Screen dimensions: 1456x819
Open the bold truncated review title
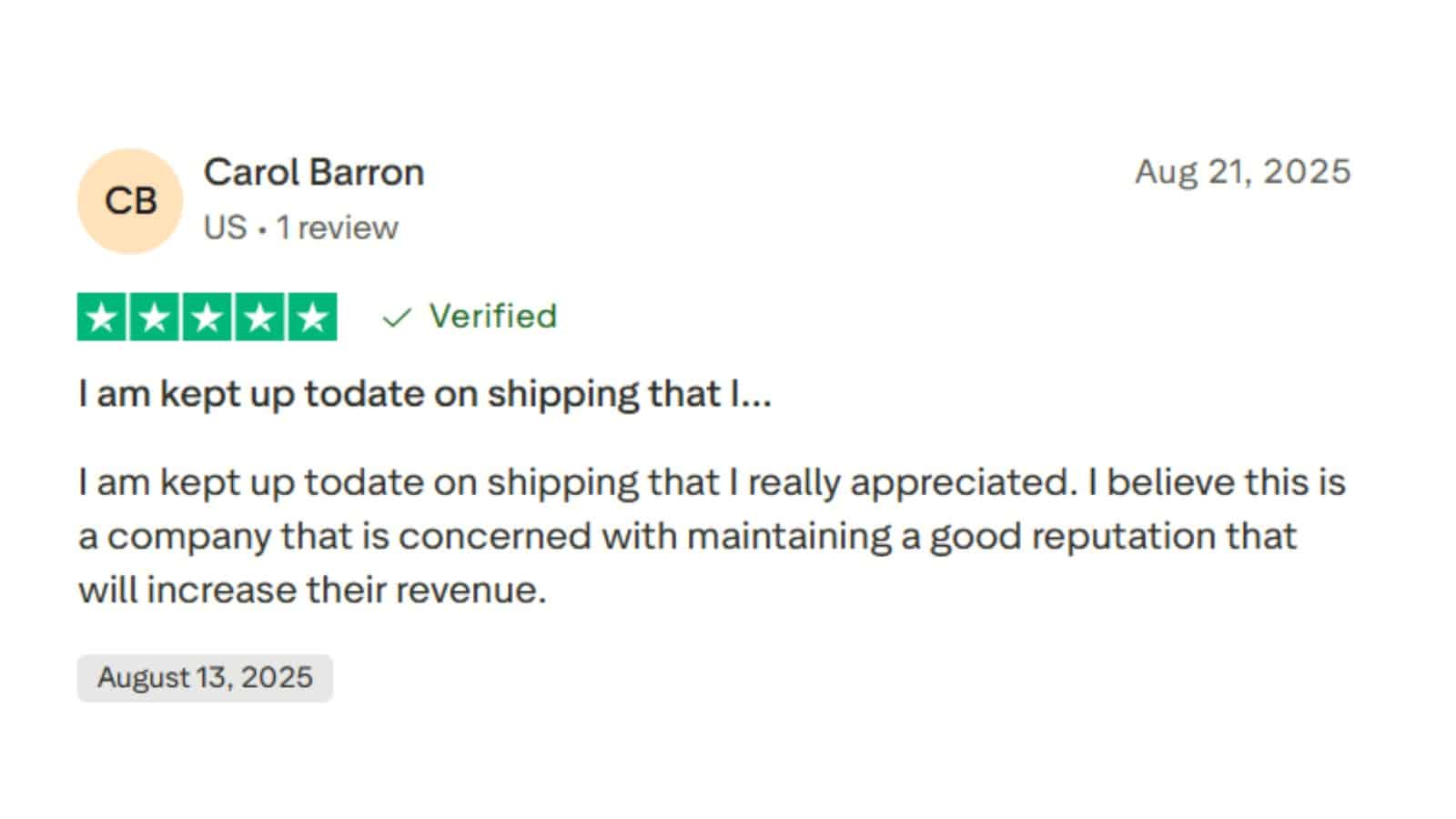pyautogui.click(x=424, y=394)
